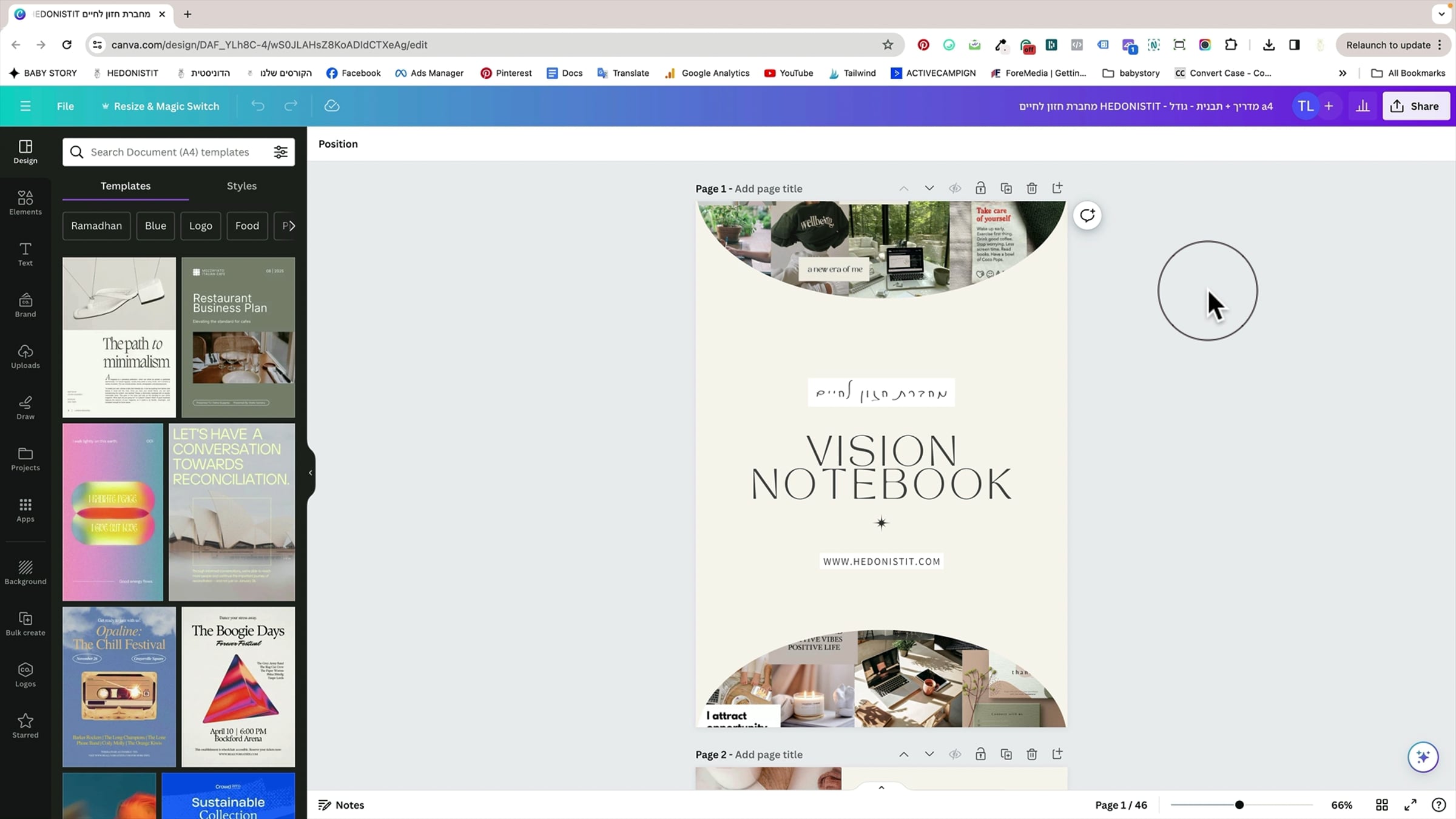
Task: Open grid view of pages
Action: pos(1382,805)
